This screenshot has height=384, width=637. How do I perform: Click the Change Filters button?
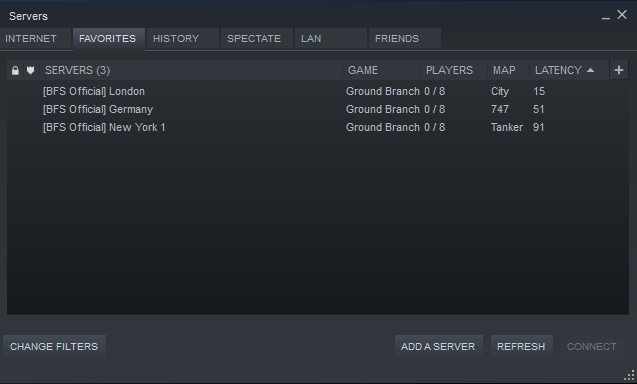tap(54, 347)
